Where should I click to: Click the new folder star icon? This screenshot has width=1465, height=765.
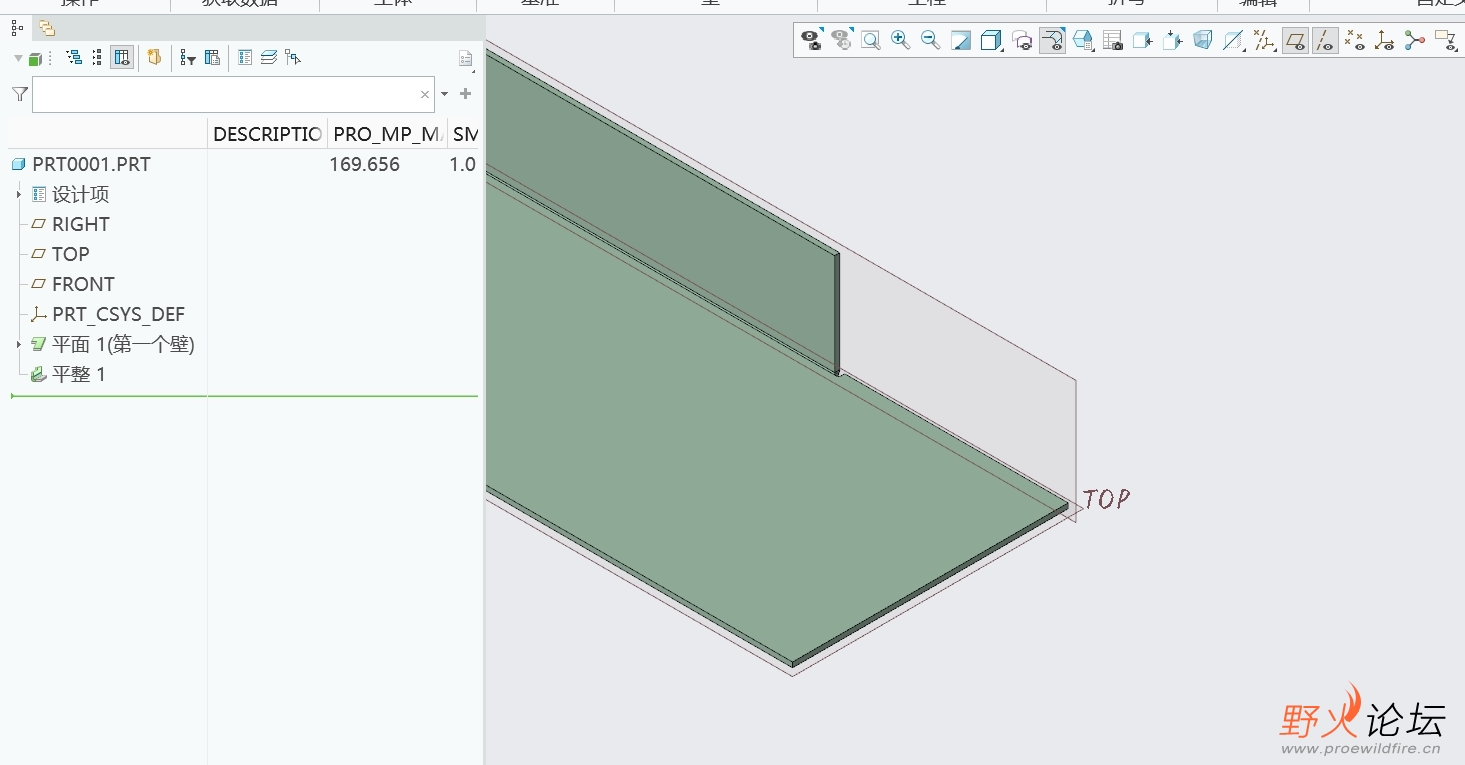coord(154,57)
